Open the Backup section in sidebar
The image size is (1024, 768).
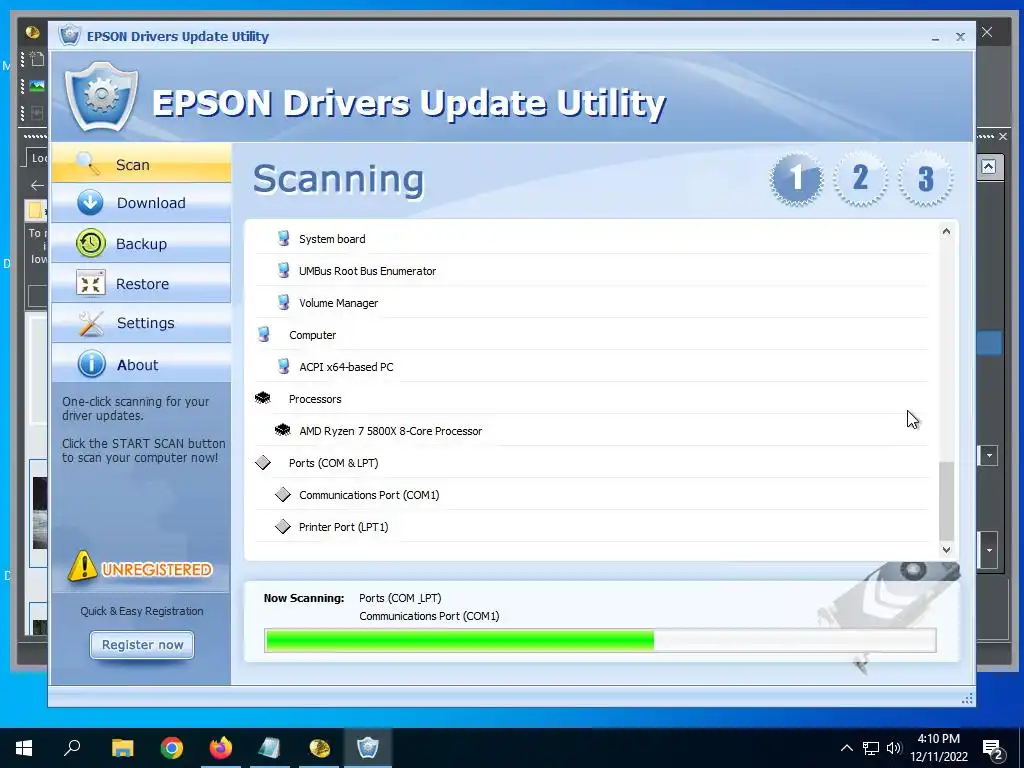coord(141,244)
